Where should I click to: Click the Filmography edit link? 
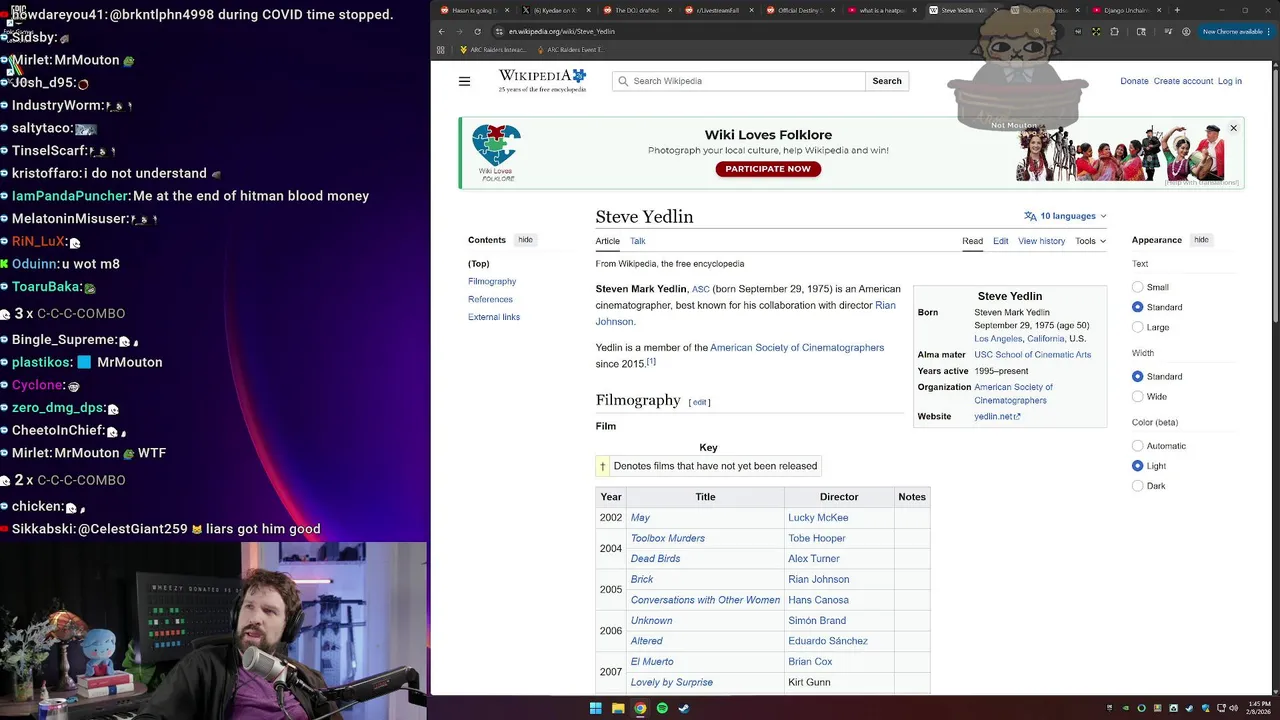point(699,402)
